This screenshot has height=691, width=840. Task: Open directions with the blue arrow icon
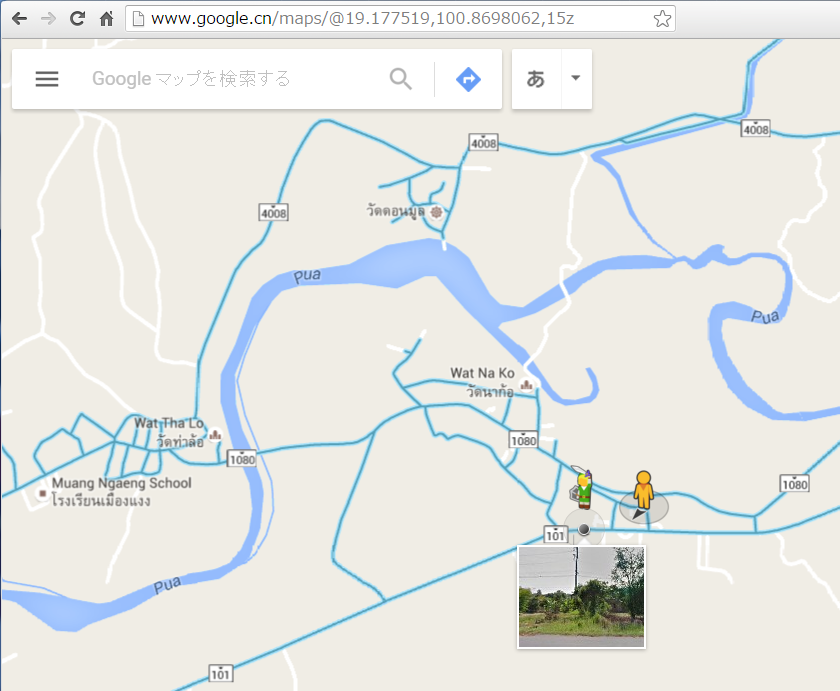point(468,79)
